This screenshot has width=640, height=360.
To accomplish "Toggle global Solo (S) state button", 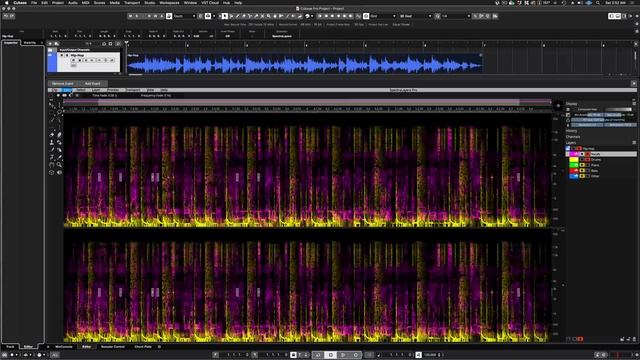I will [x=137, y=16].
